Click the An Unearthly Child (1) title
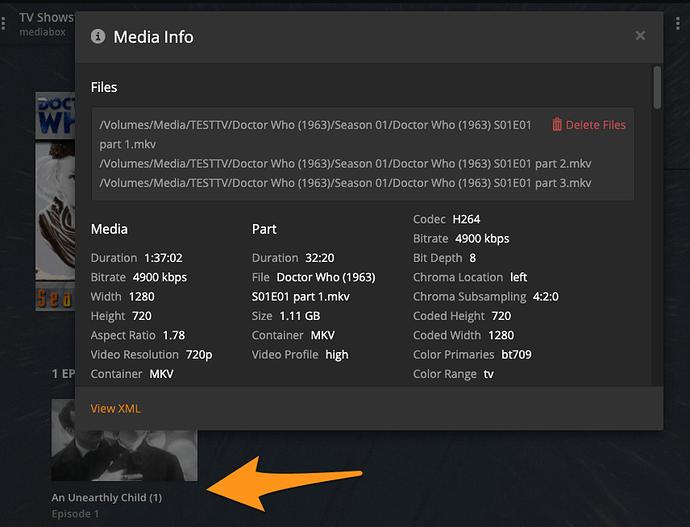Viewport: 690px width, 527px height. [106, 497]
